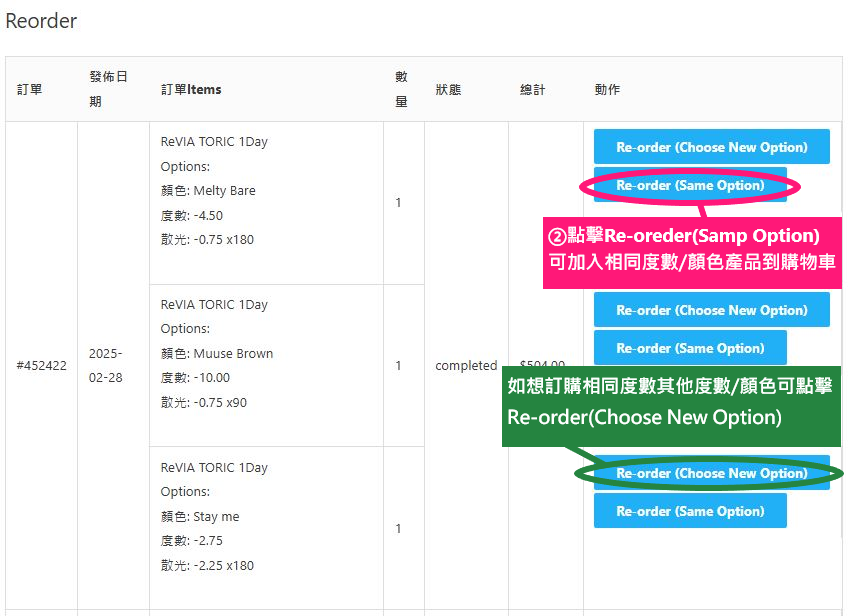Click the "completed" status cell
This screenshot has width=852, height=616.
(x=466, y=366)
